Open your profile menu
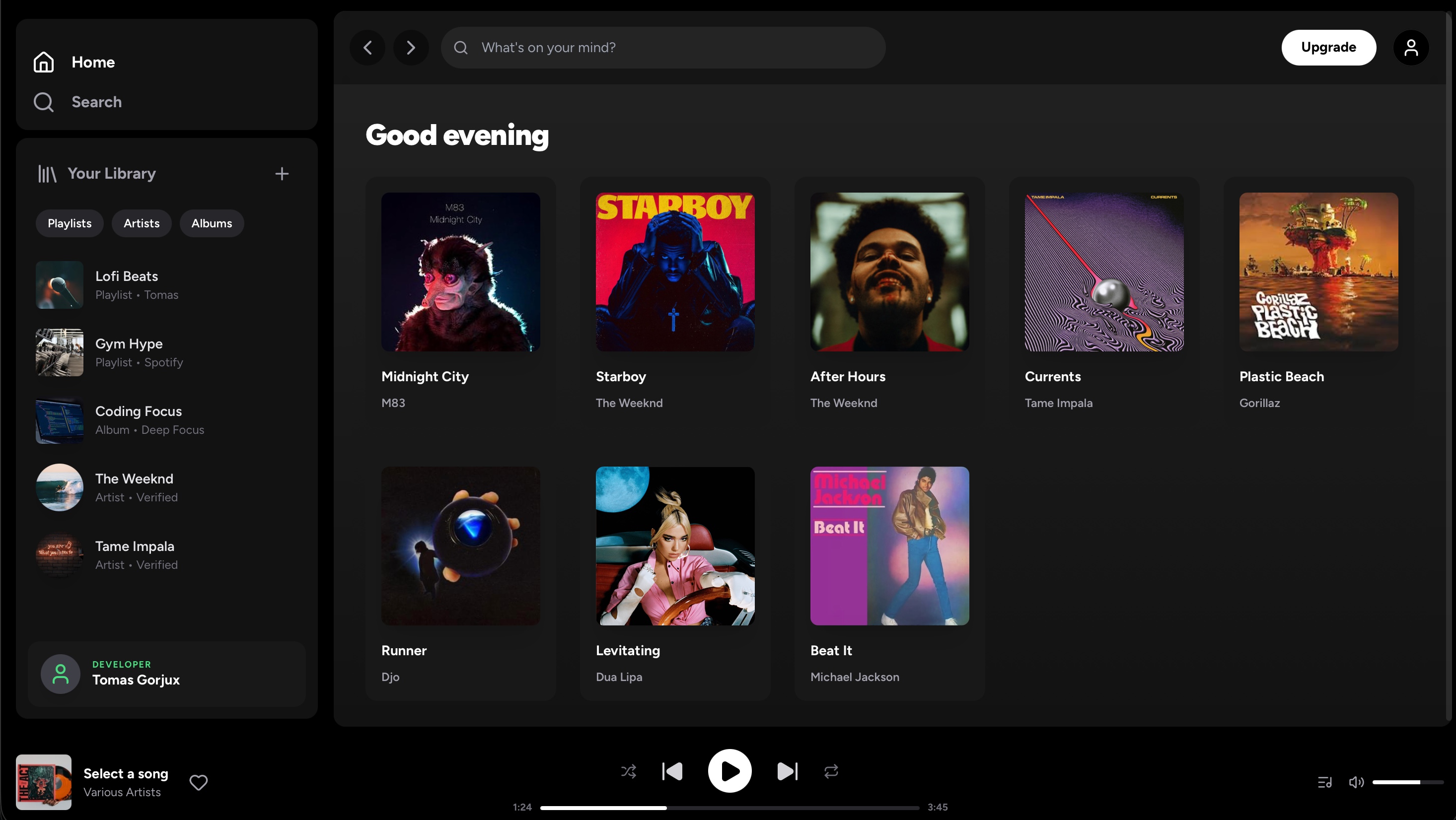The image size is (1456, 820). tap(1411, 48)
